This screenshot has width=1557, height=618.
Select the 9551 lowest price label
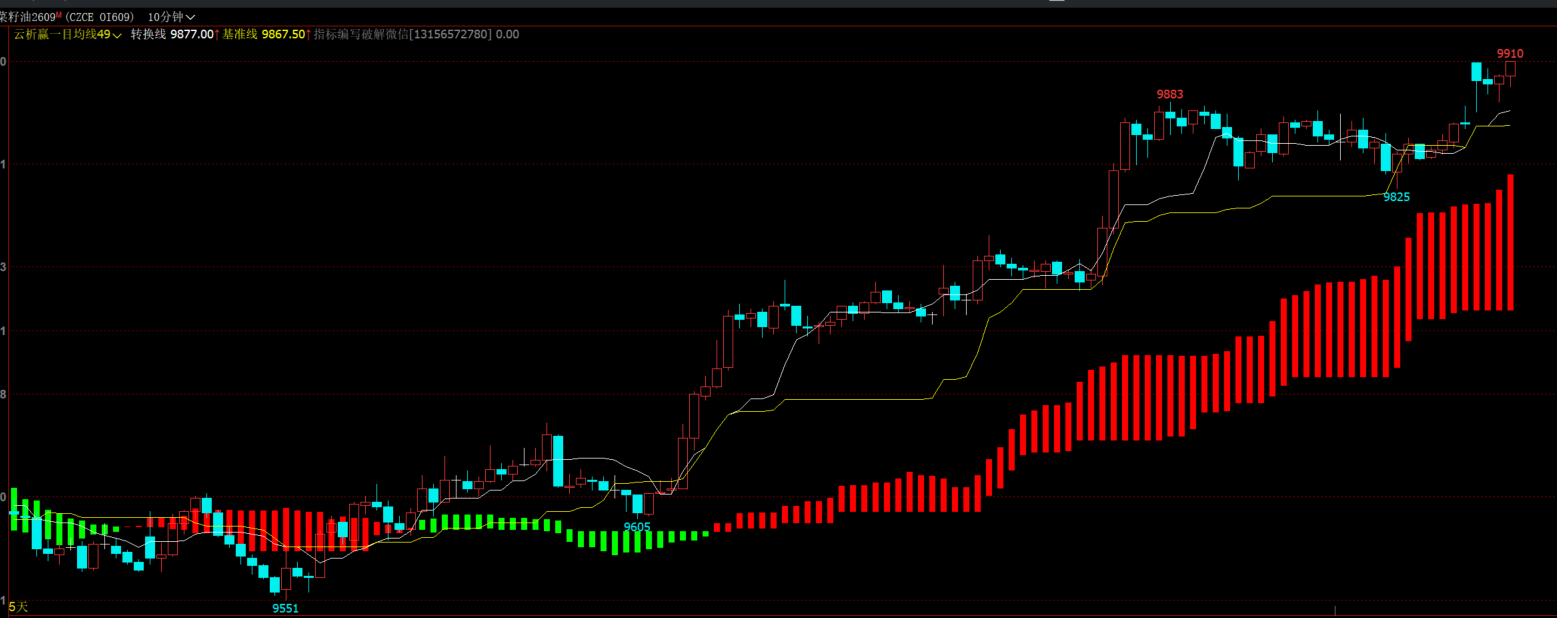[286, 608]
